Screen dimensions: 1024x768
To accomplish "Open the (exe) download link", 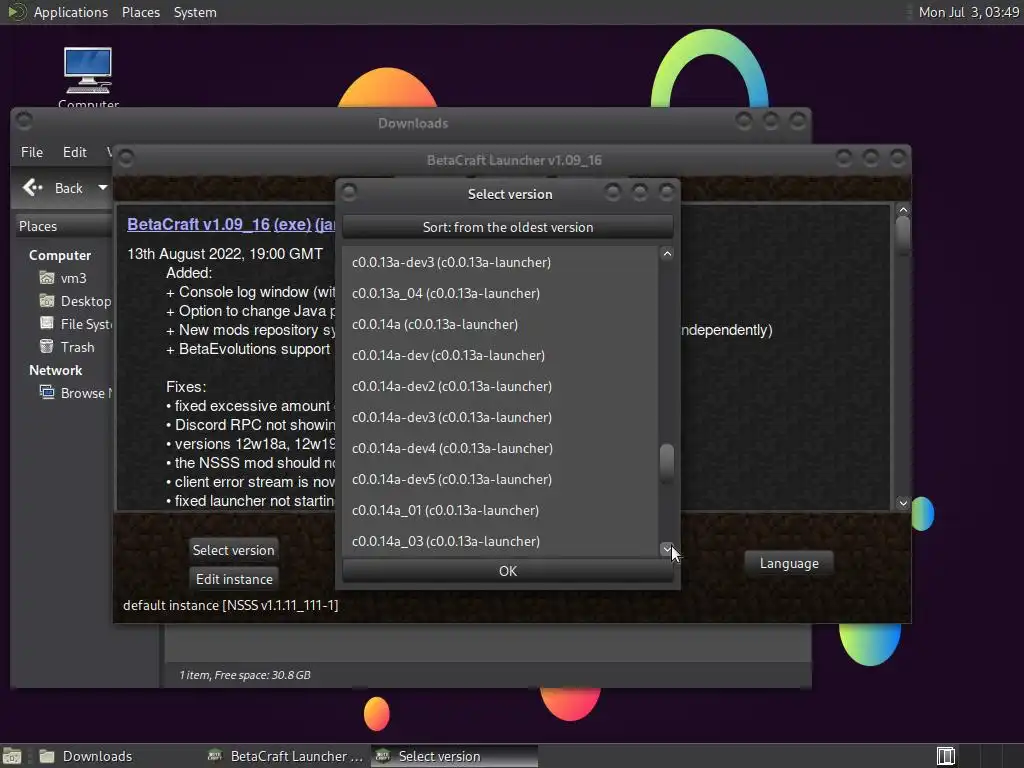I will (293, 224).
